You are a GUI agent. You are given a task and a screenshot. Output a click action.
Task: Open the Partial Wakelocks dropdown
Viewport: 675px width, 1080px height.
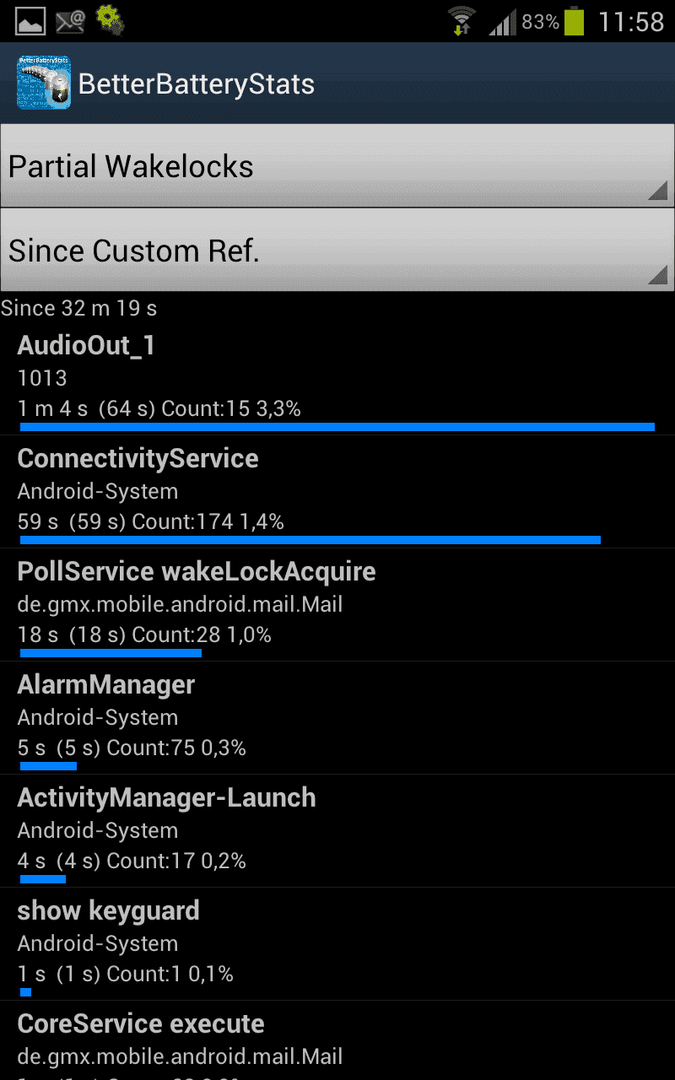point(338,166)
